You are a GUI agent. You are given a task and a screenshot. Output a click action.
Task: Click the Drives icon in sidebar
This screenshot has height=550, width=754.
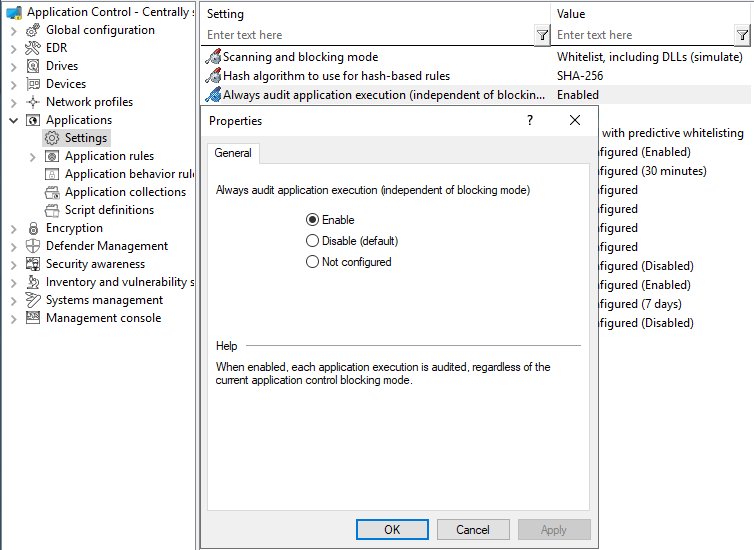33,66
